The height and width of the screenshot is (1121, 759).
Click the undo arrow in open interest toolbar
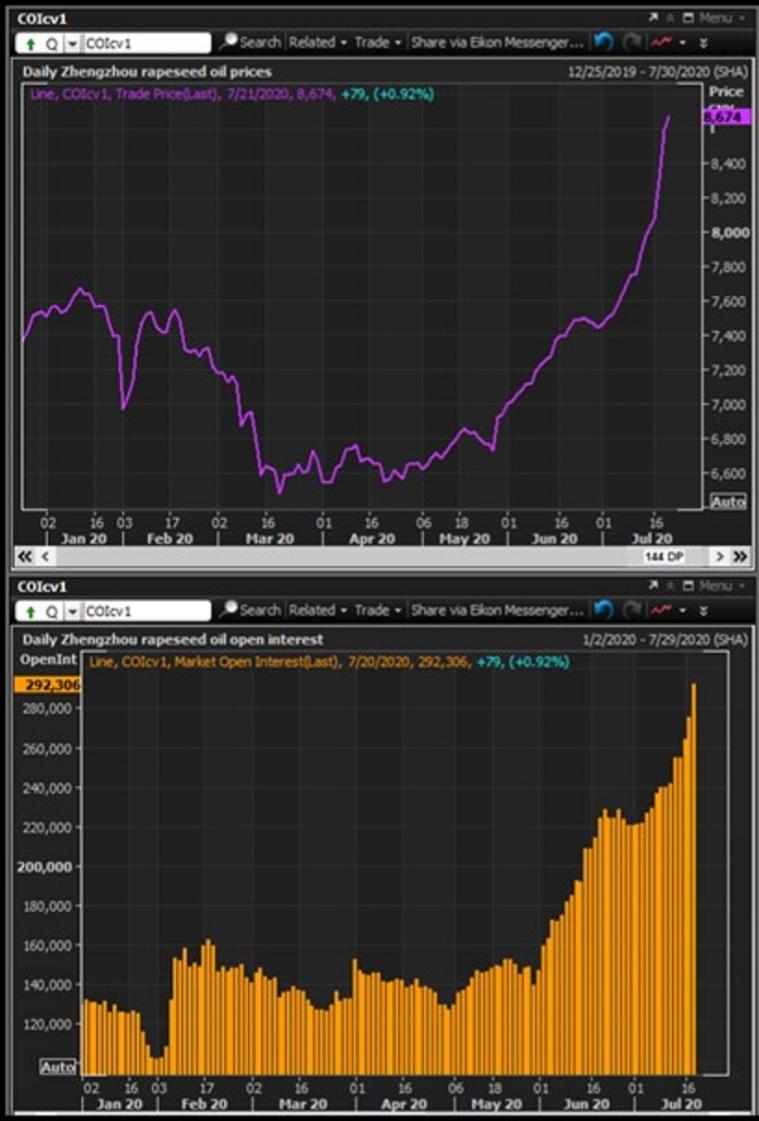click(x=603, y=610)
